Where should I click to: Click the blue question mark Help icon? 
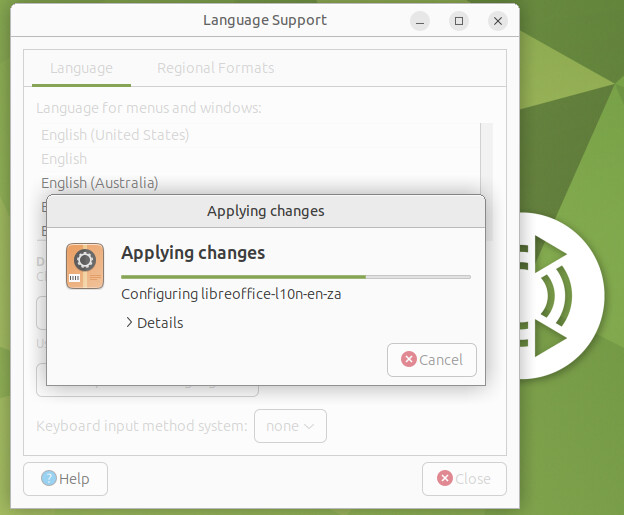[49, 478]
